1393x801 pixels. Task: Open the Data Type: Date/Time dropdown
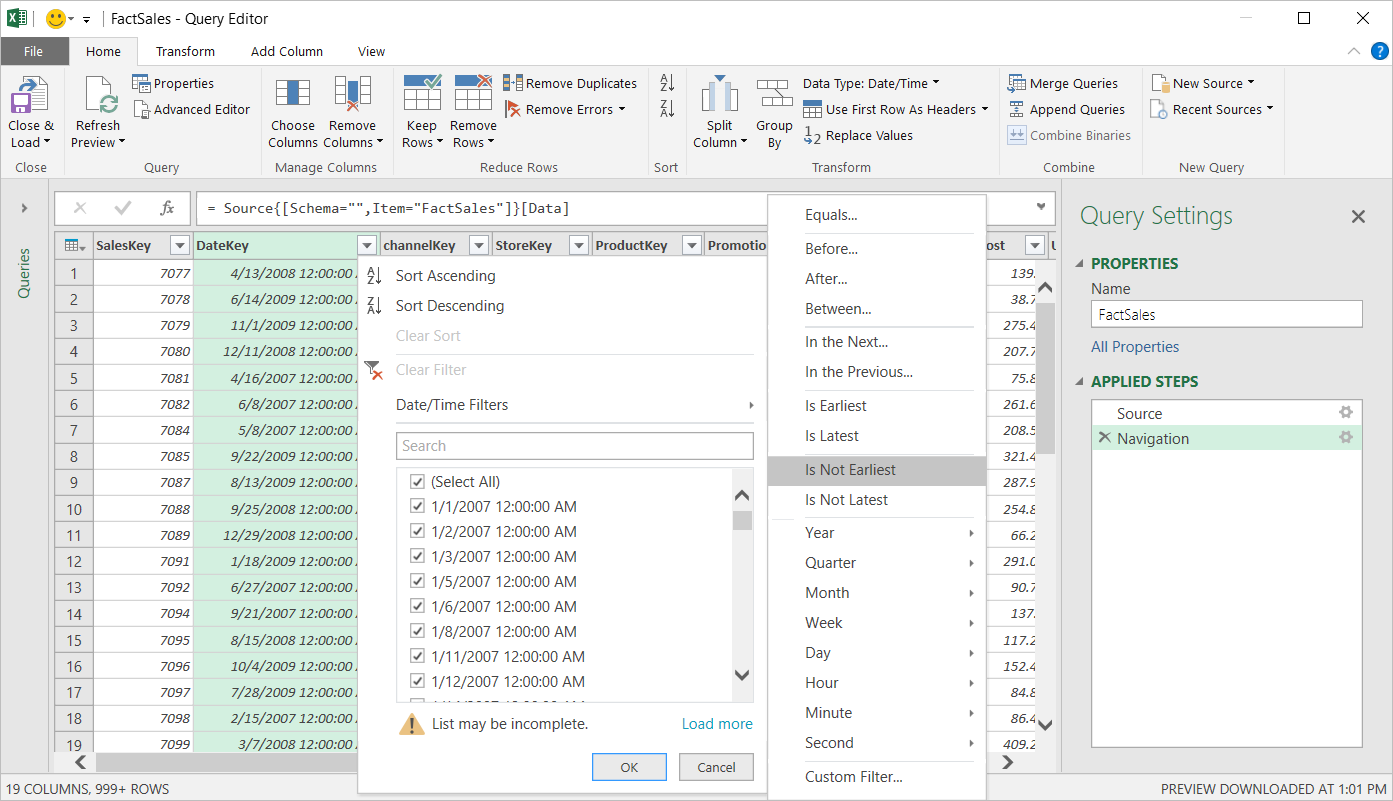pyautogui.click(x=871, y=83)
